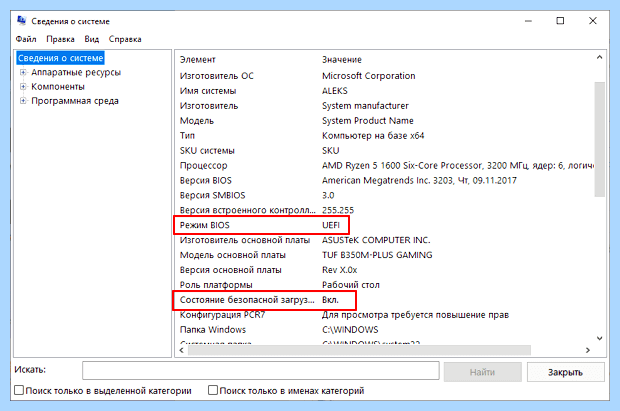Click the value Рабочий стол

pyautogui.click(x=351, y=285)
